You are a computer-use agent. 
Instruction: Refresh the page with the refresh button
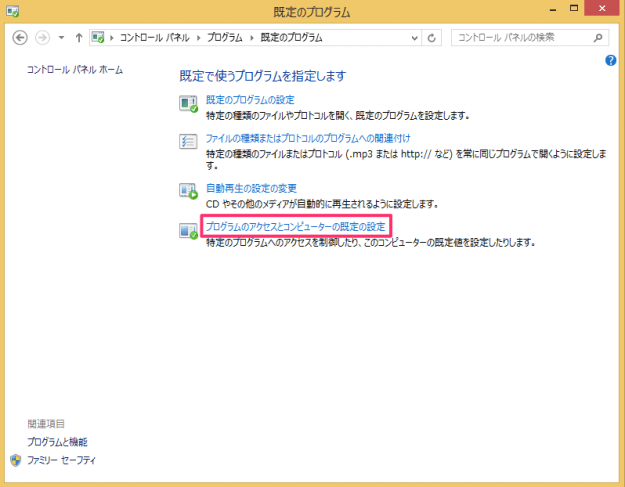click(431, 38)
